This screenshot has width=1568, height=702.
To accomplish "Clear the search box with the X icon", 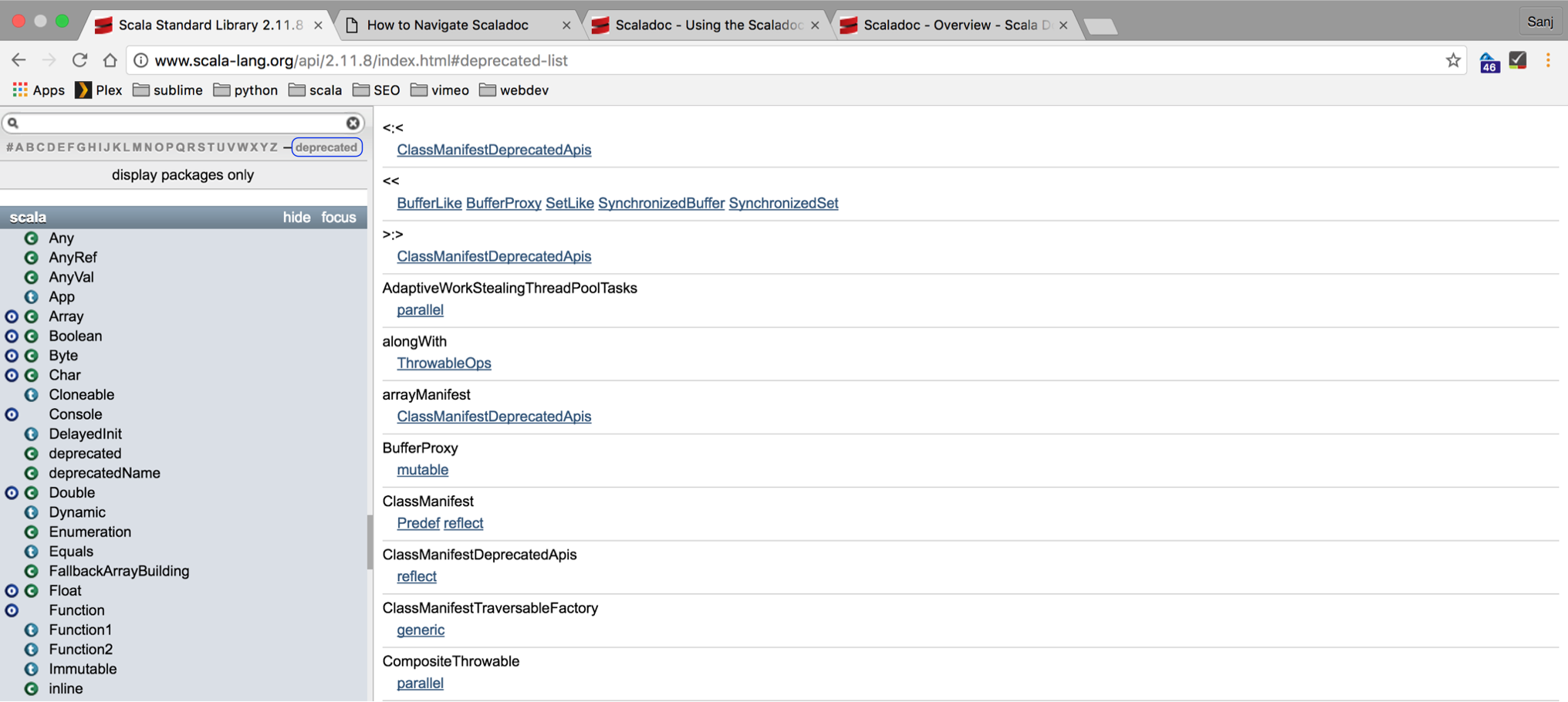I will (353, 123).
